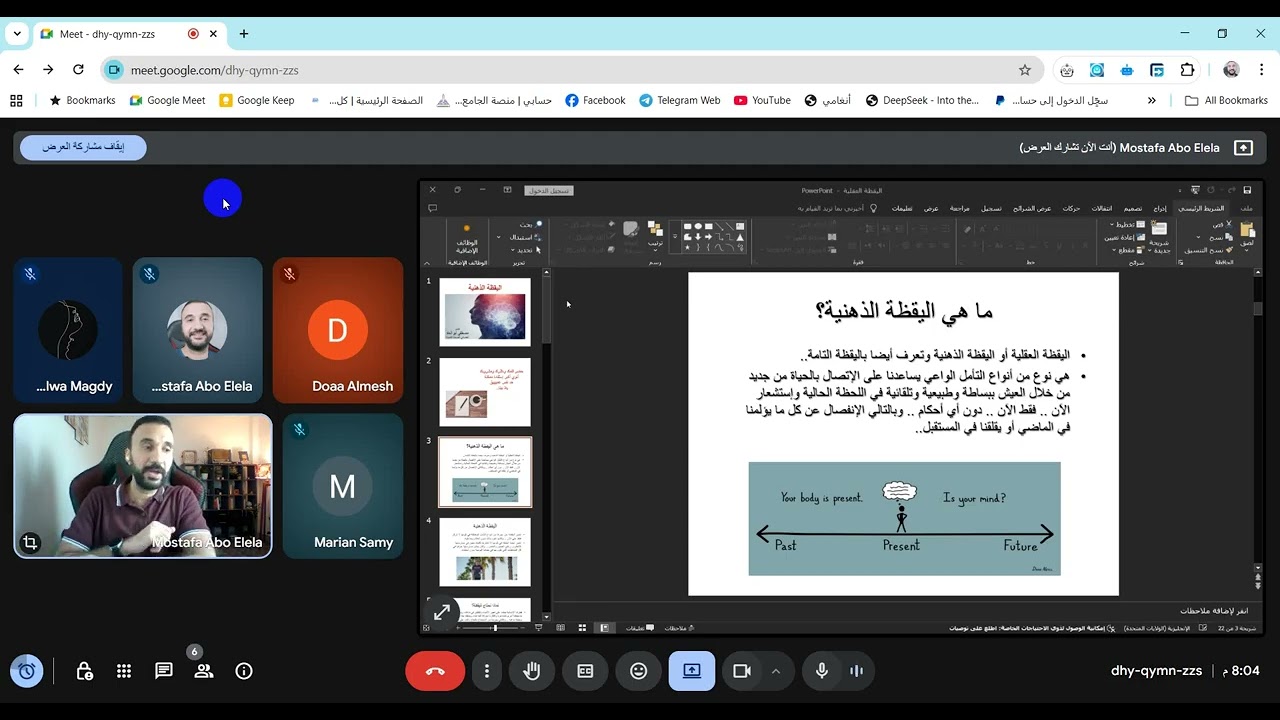This screenshot has width=1280, height=720.
Task: Click the active present-screen button
Action: tap(692, 671)
